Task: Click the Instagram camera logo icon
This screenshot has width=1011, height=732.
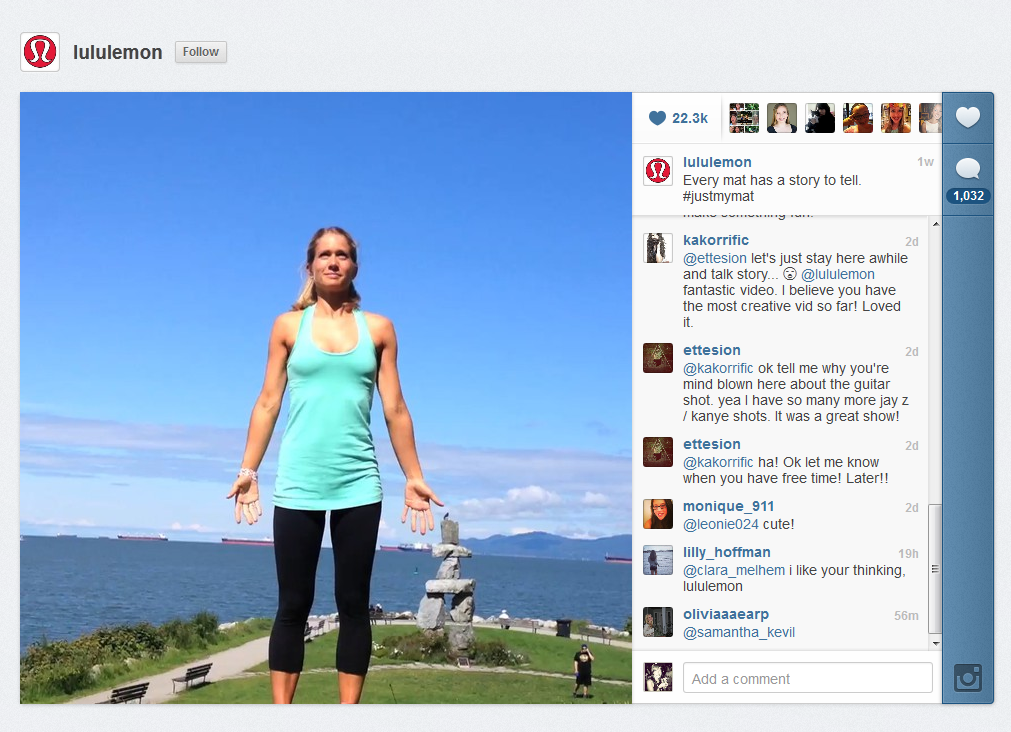Action: click(x=968, y=678)
